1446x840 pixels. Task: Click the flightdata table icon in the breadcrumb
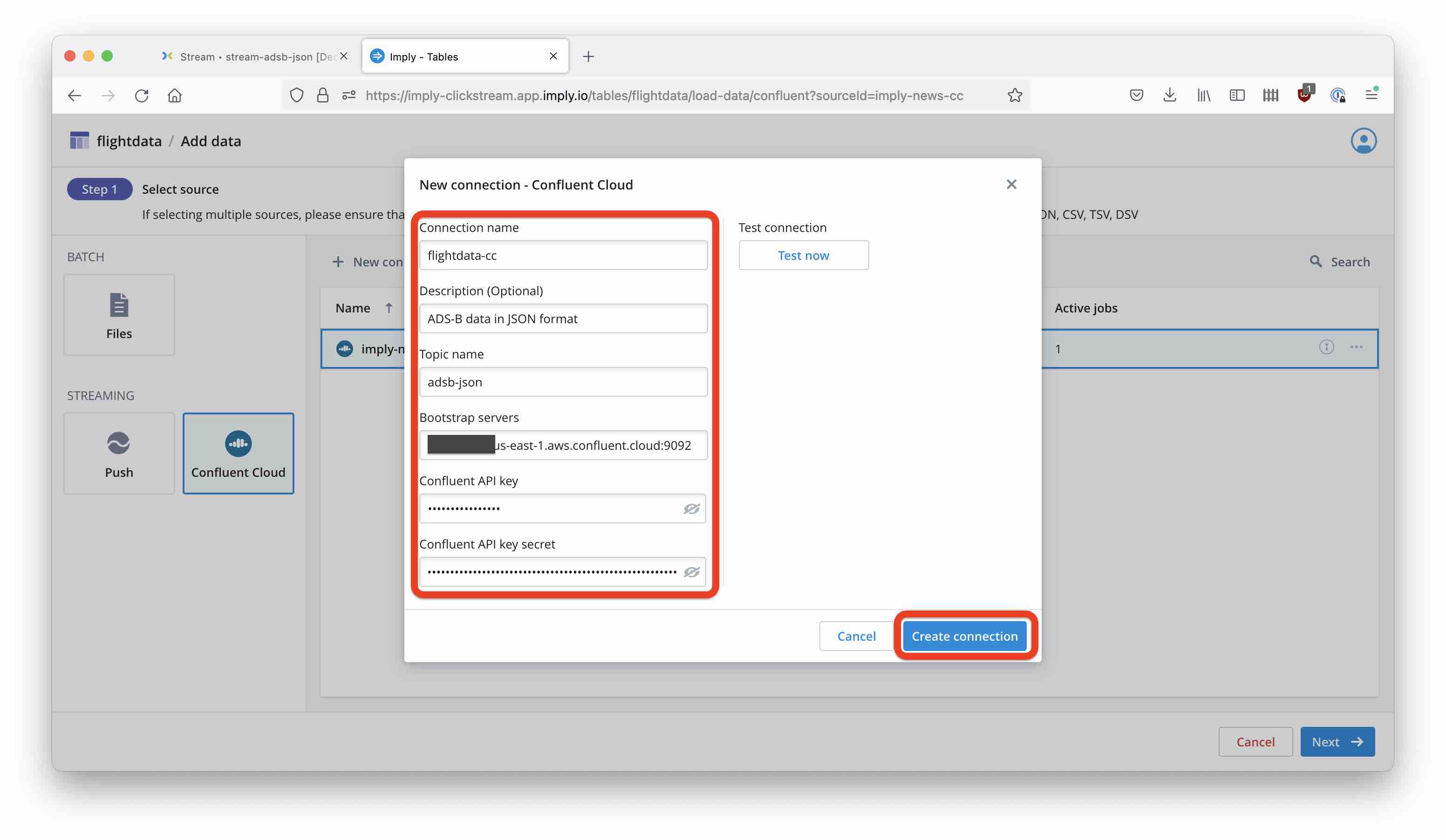pos(80,139)
